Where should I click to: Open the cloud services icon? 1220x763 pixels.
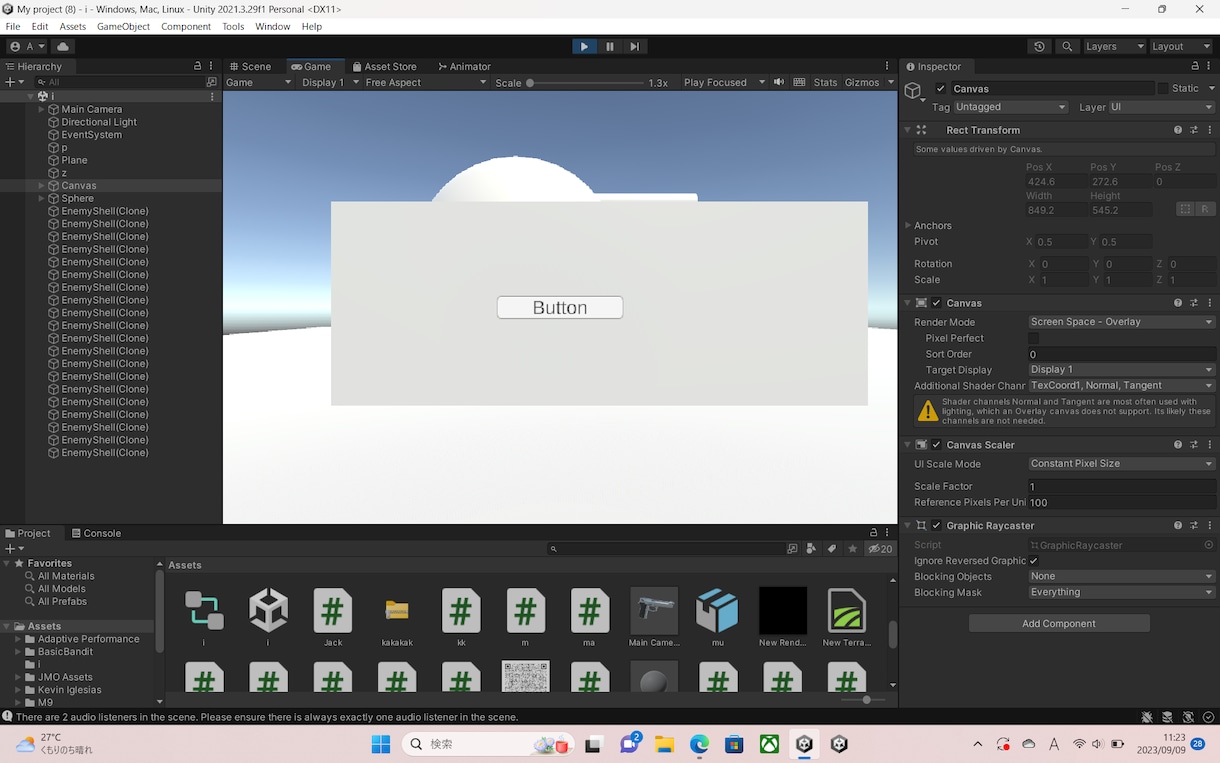tap(63, 46)
